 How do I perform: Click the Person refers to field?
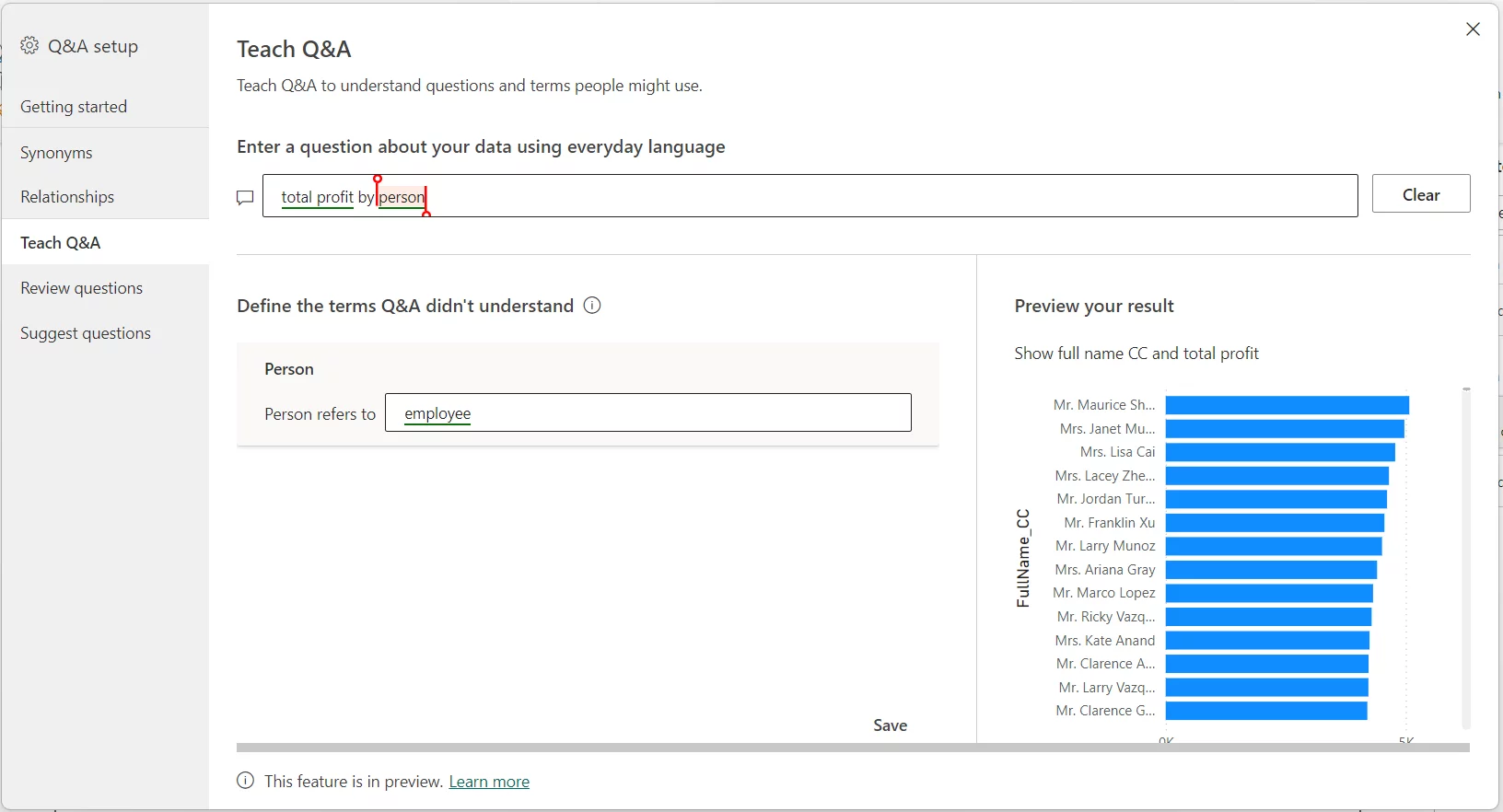point(647,413)
